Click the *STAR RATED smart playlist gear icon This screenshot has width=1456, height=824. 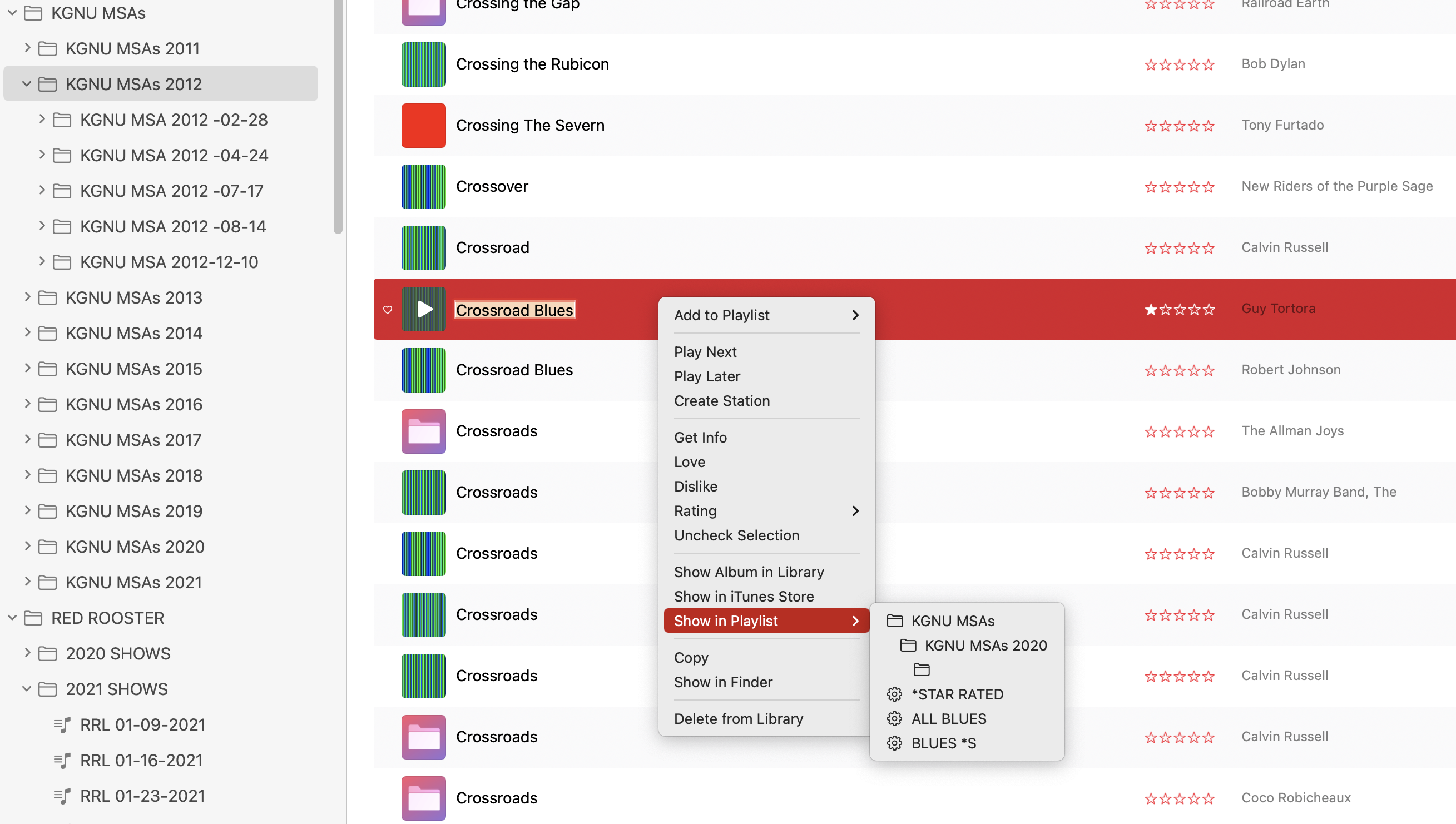pyautogui.click(x=894, y=694)
